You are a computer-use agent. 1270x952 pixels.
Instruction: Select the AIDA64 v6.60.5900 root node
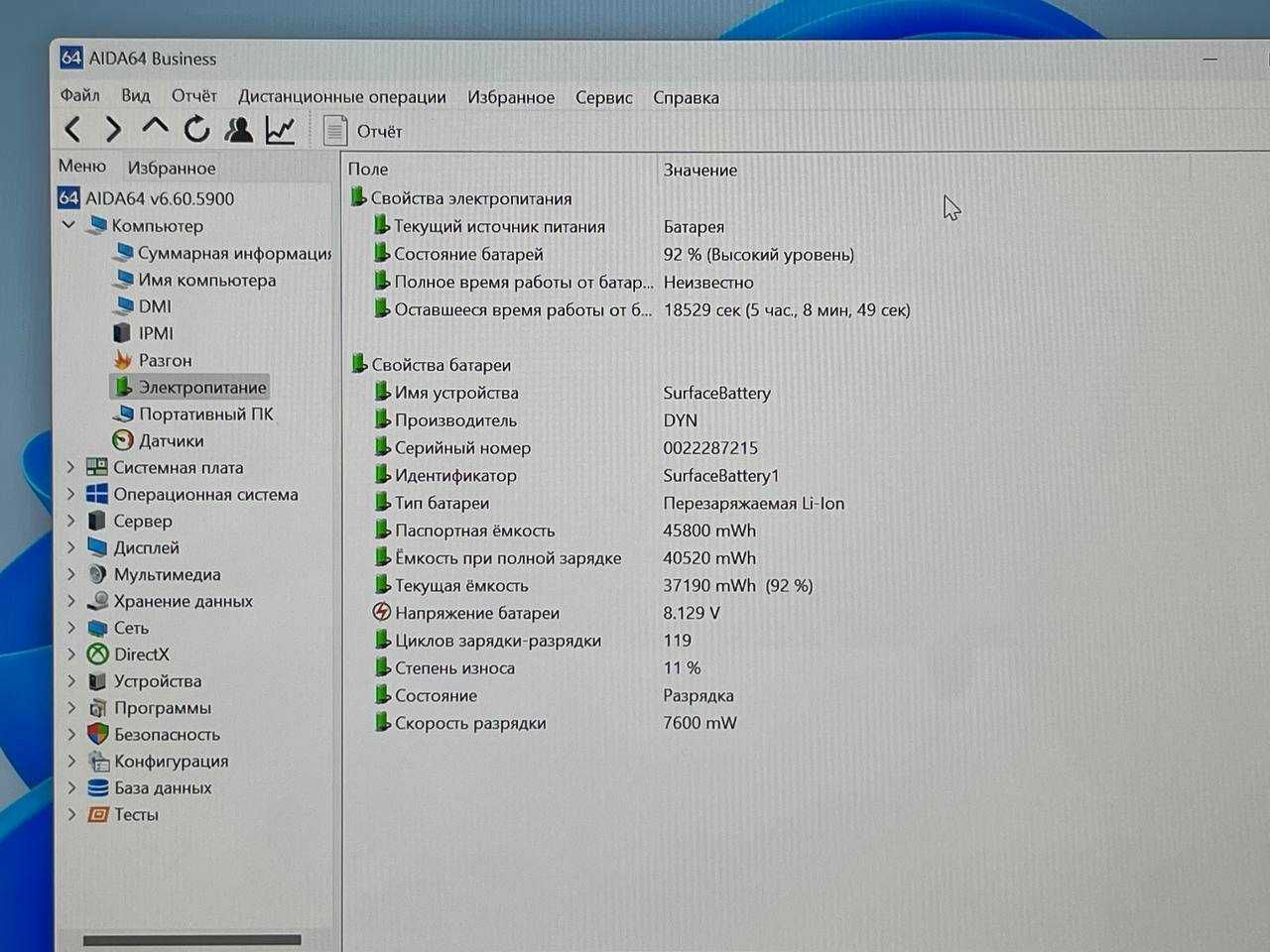(147, 198)
